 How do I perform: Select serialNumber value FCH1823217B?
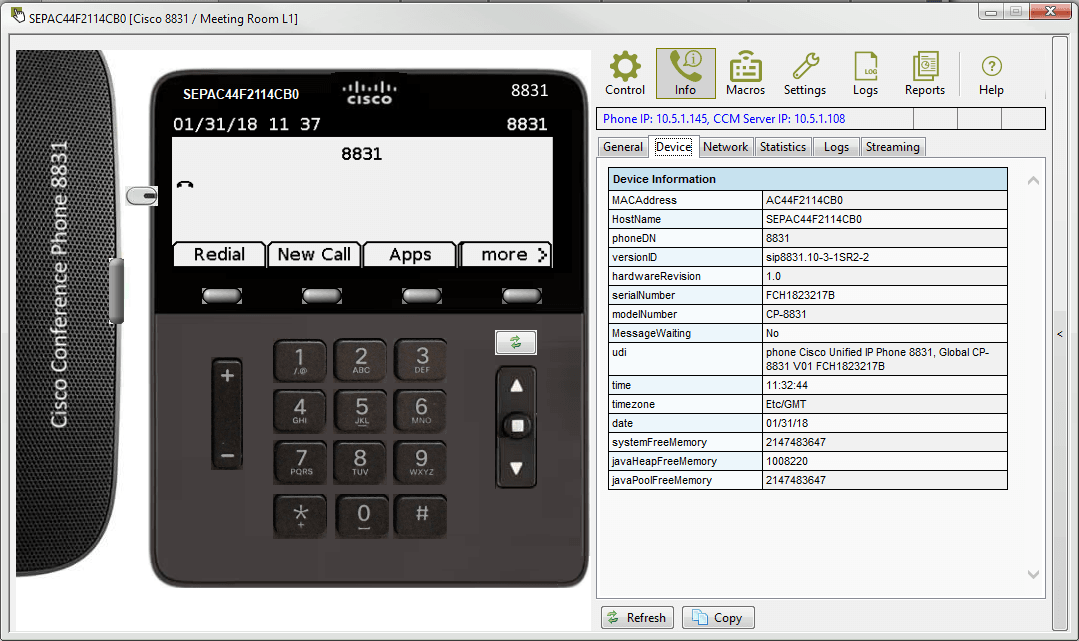[800, 295]
